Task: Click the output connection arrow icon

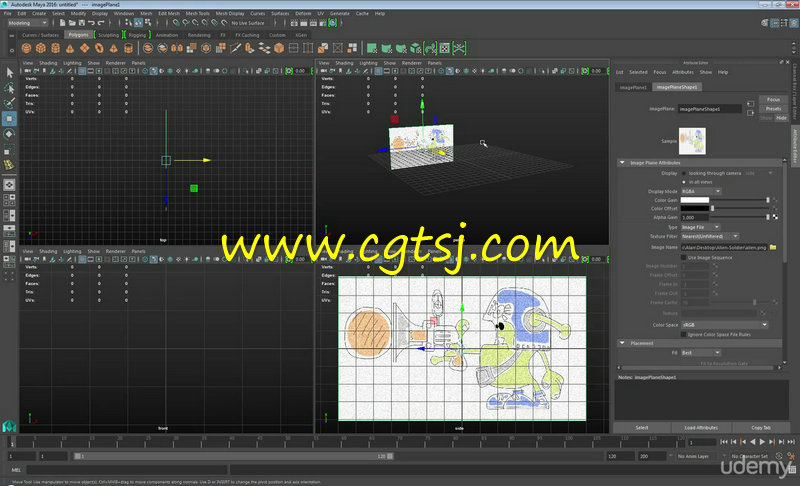Action: point(751,113)
